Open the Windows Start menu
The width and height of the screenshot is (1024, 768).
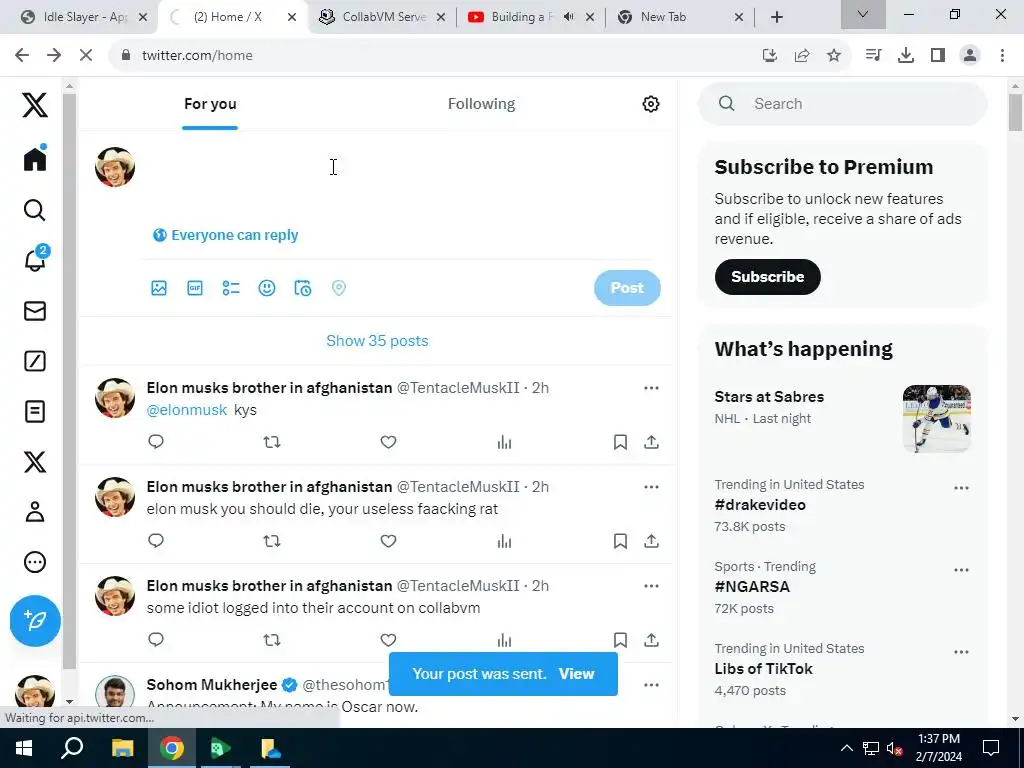(x=24, y=748)
